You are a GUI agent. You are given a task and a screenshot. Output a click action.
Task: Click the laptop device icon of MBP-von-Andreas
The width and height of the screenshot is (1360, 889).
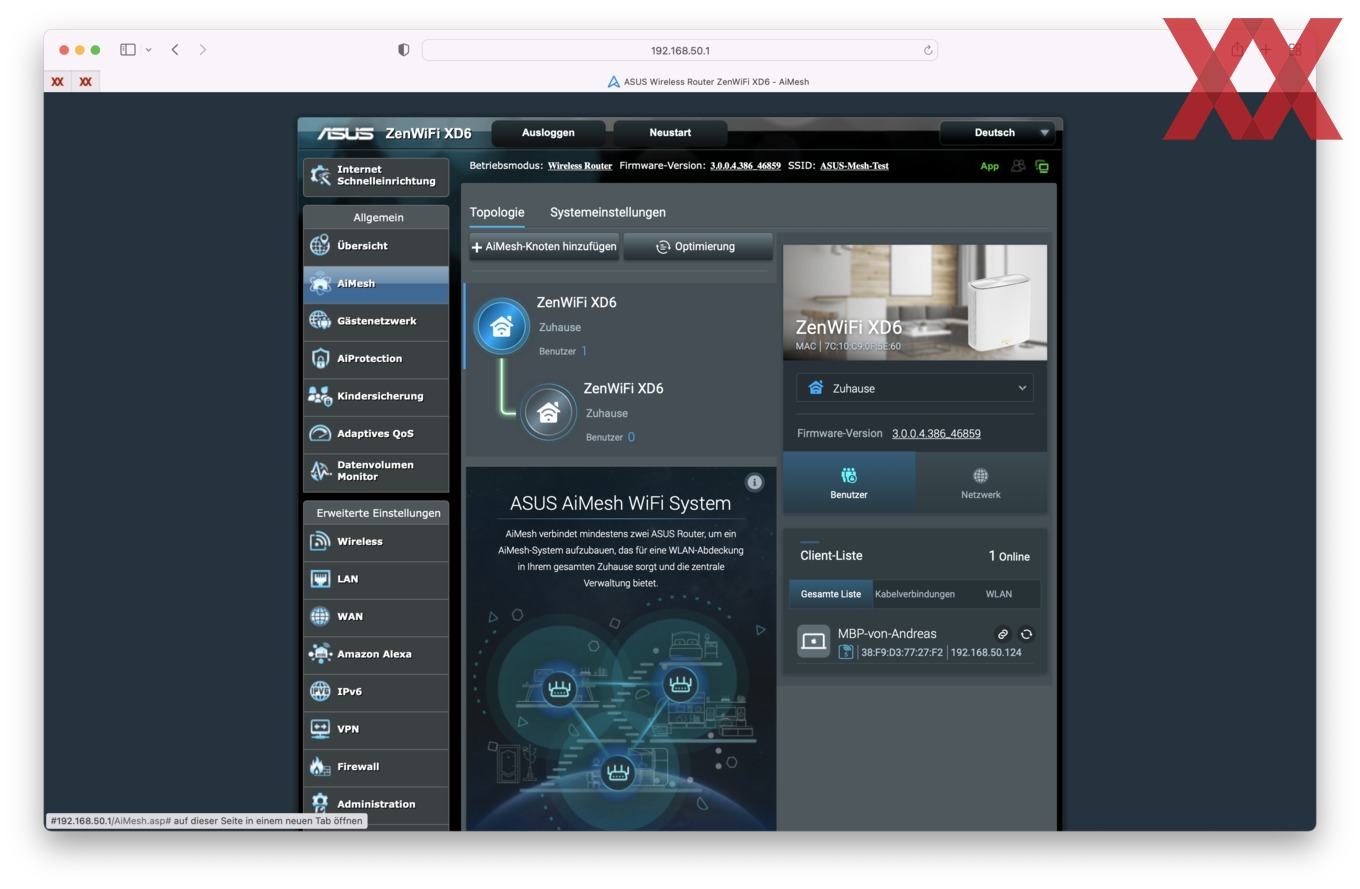[814, 642]
